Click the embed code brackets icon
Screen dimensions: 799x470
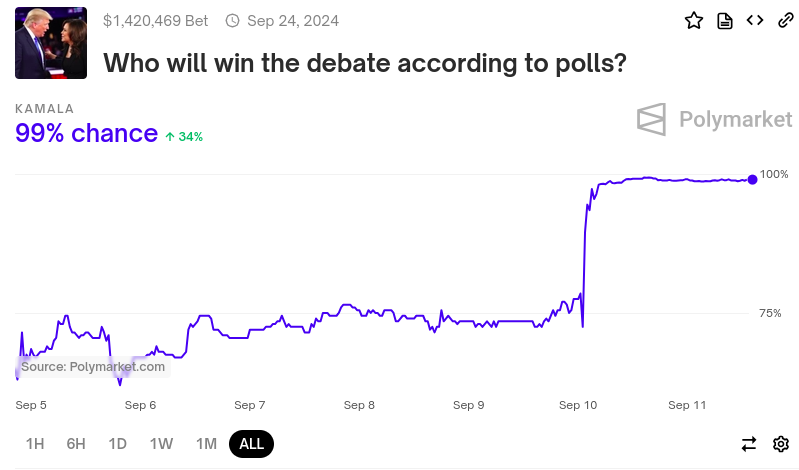point(755,20)
